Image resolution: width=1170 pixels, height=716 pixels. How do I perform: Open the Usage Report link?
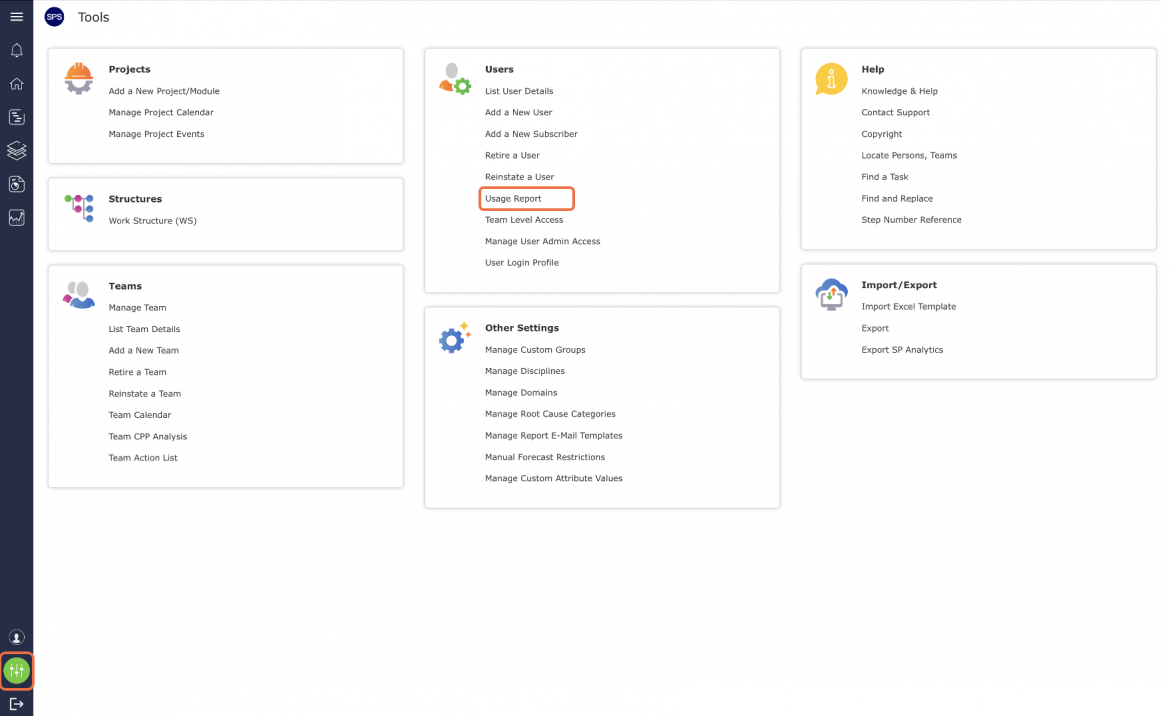513,198
